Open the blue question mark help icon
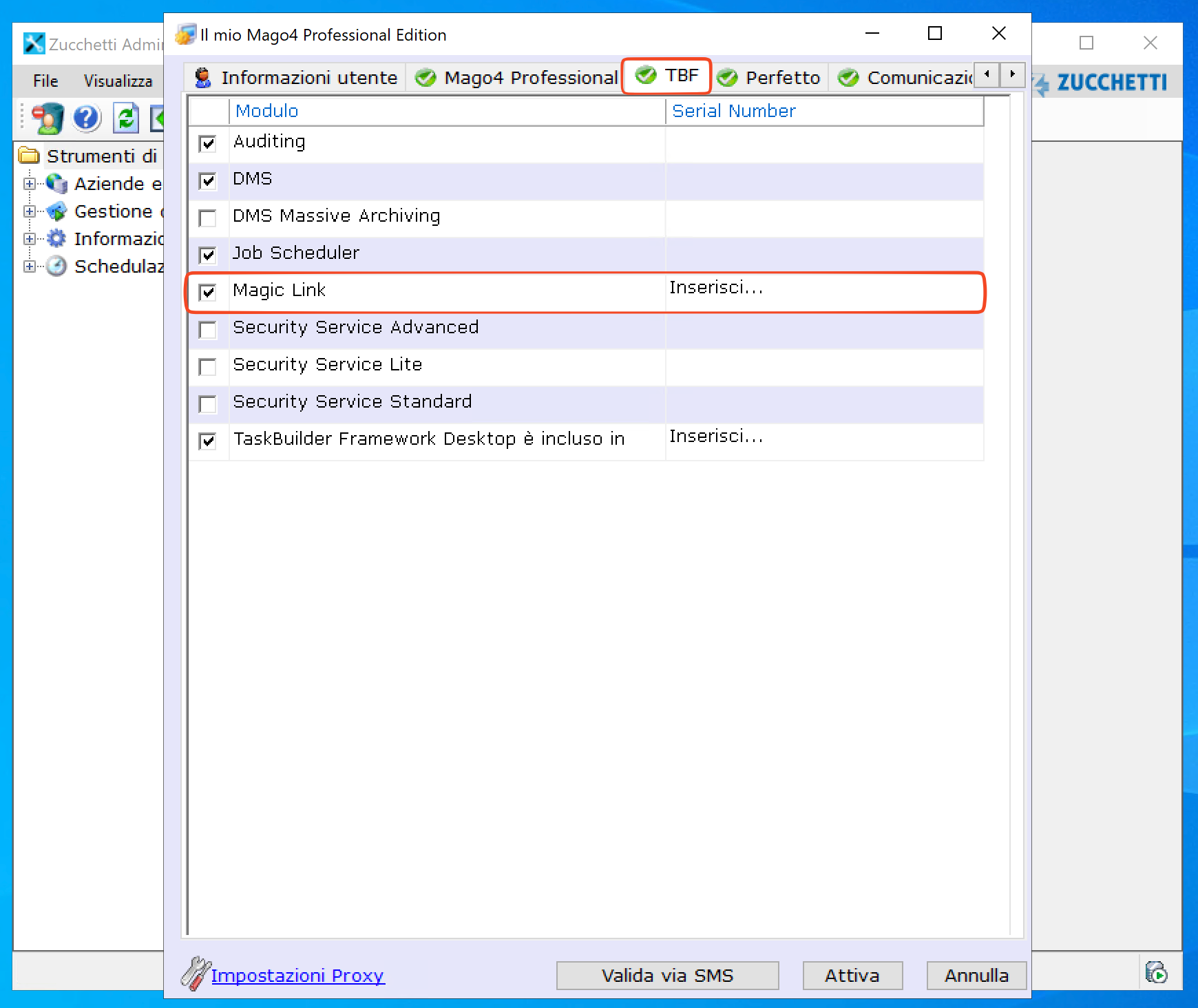 pyautogui.click(x=87, y=118)
